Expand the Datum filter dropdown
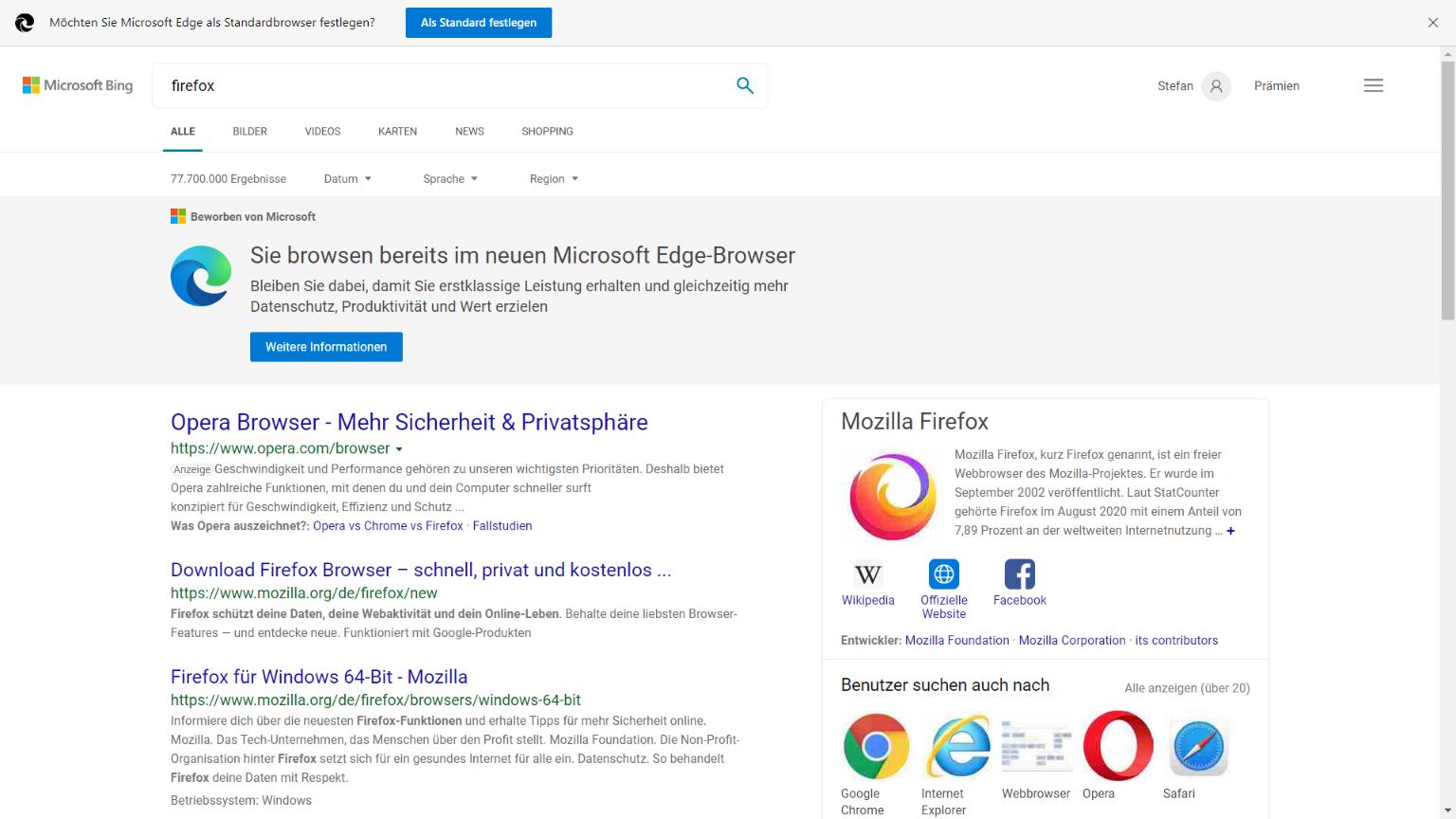Screen dimensions: 1456x819 click(x=347, y=178)
